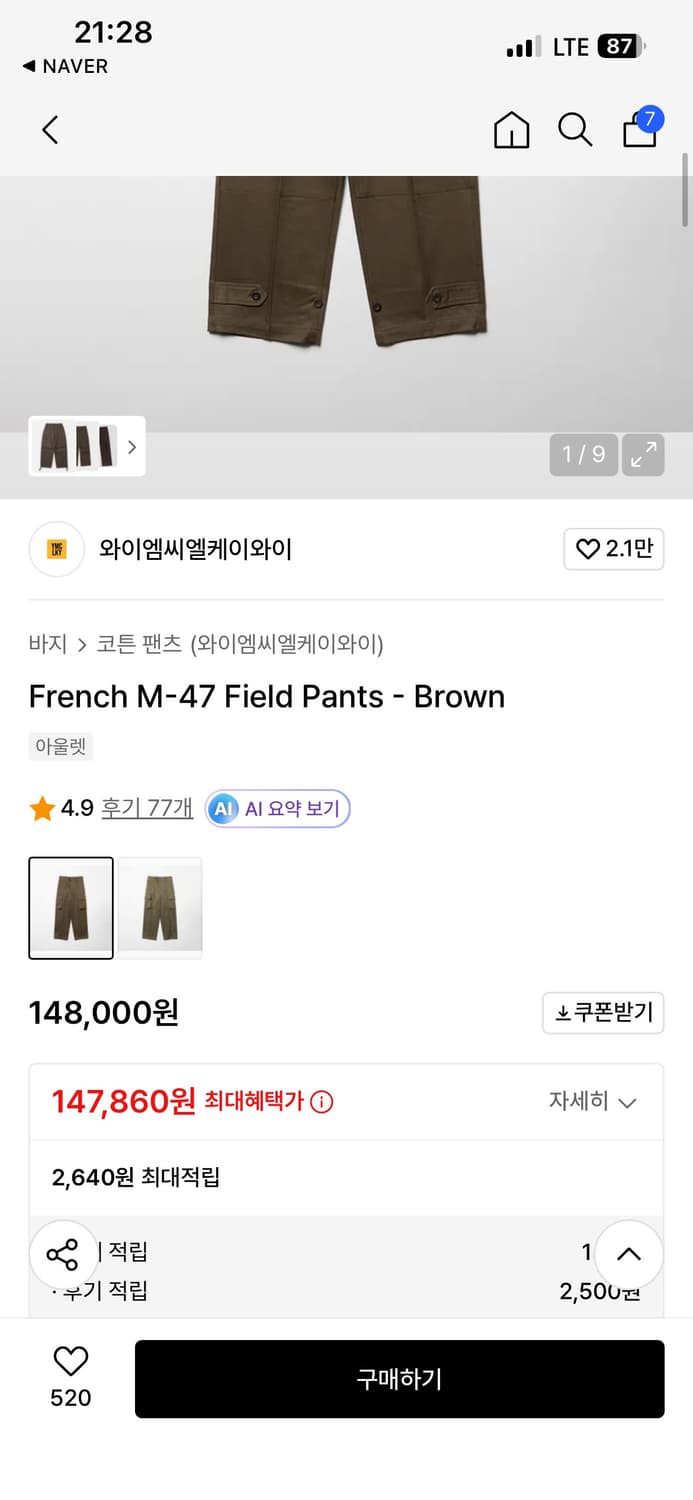Go to the store home icon
This screenshot has width=693, height=1500.
[x=511, y=130]
